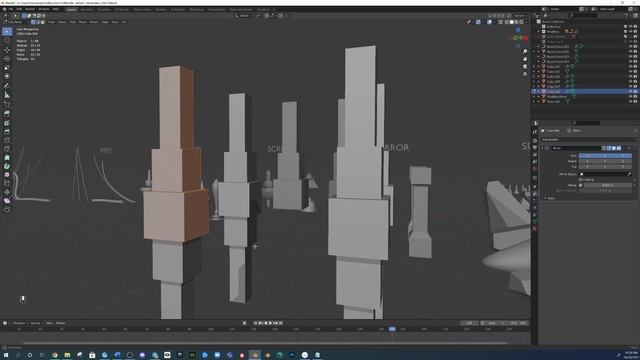This screenshot has height=360, width=640.
Task: Select the Scale tool
Action: point(7,67)
